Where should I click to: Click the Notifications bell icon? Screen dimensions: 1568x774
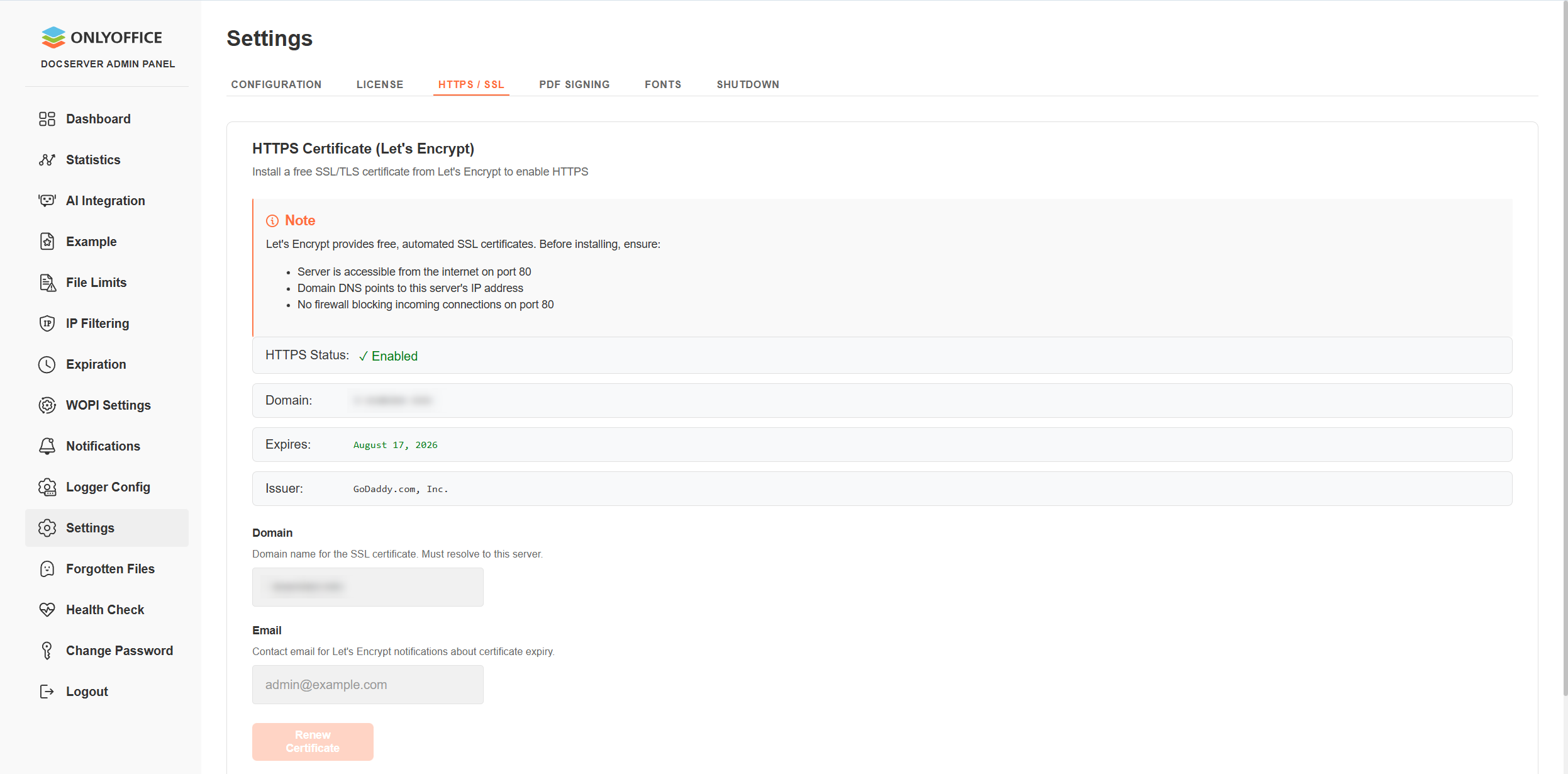(47, 446)
